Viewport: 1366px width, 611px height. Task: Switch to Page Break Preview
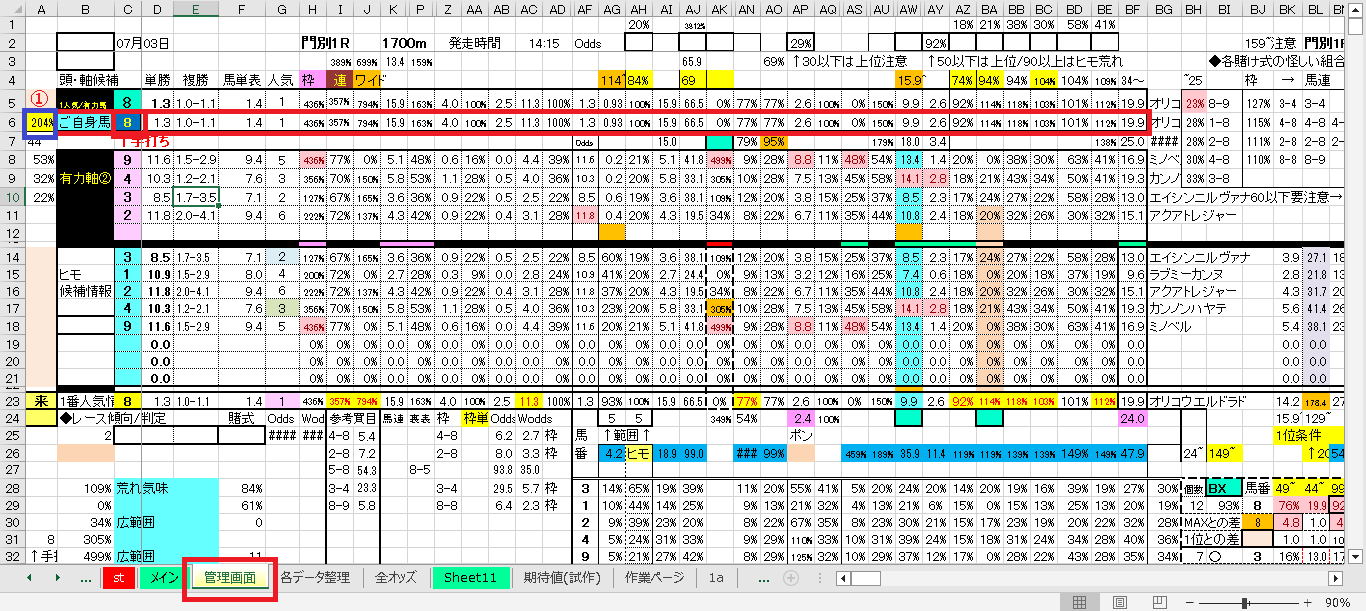(x=1157, y=603)
